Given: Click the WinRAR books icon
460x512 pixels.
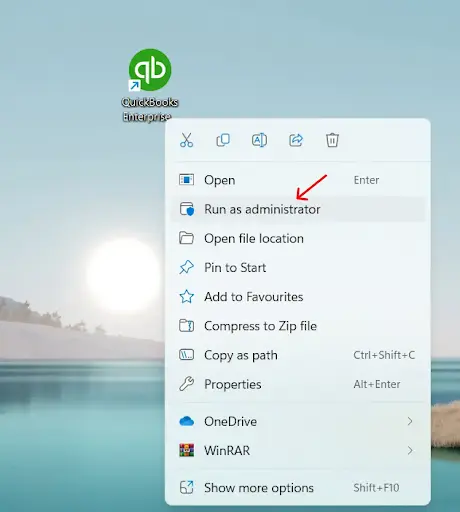Looking at the screenshot, I should tap(186, 451).
